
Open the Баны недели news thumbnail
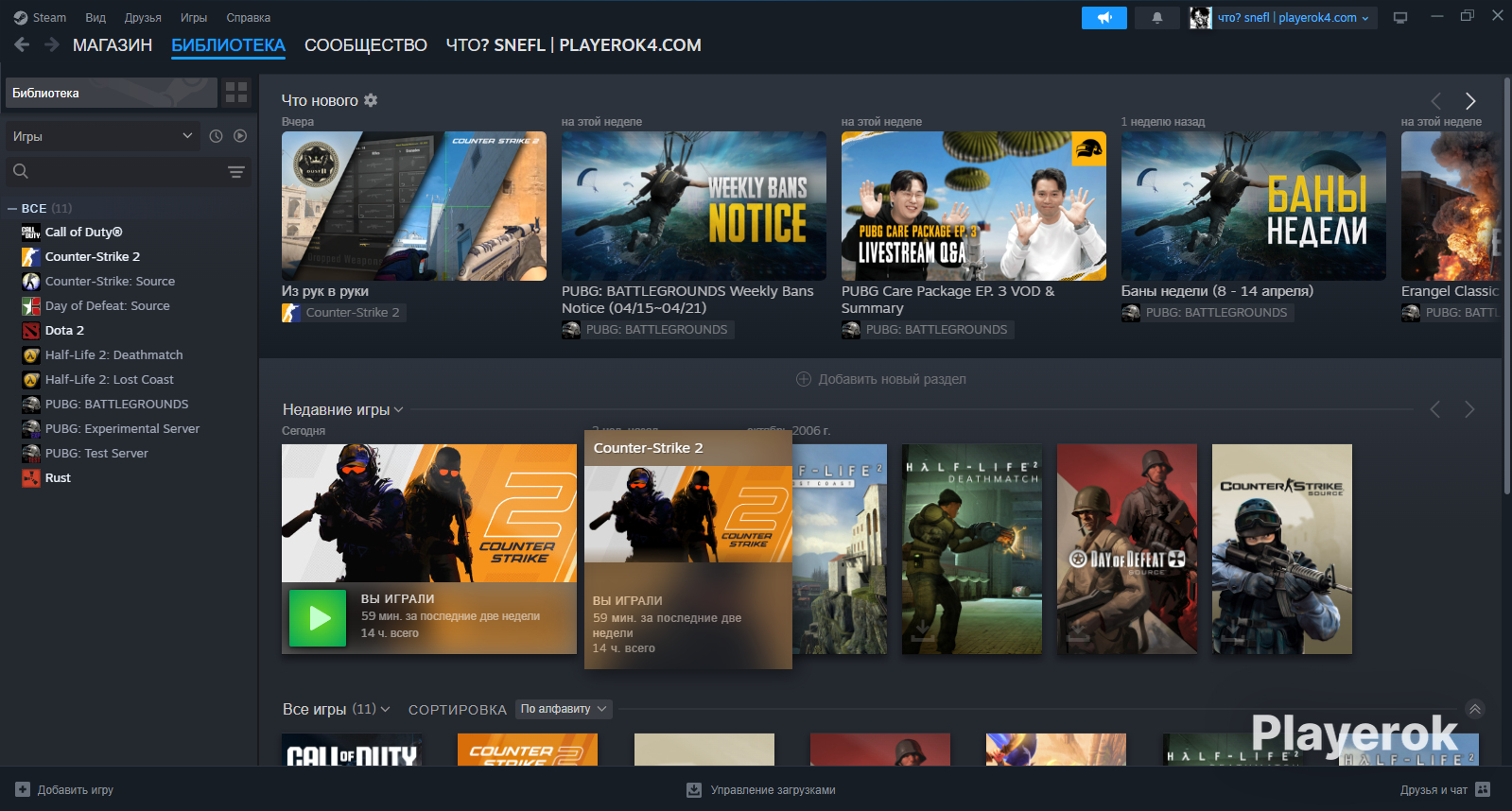[x=1254, y=206]
